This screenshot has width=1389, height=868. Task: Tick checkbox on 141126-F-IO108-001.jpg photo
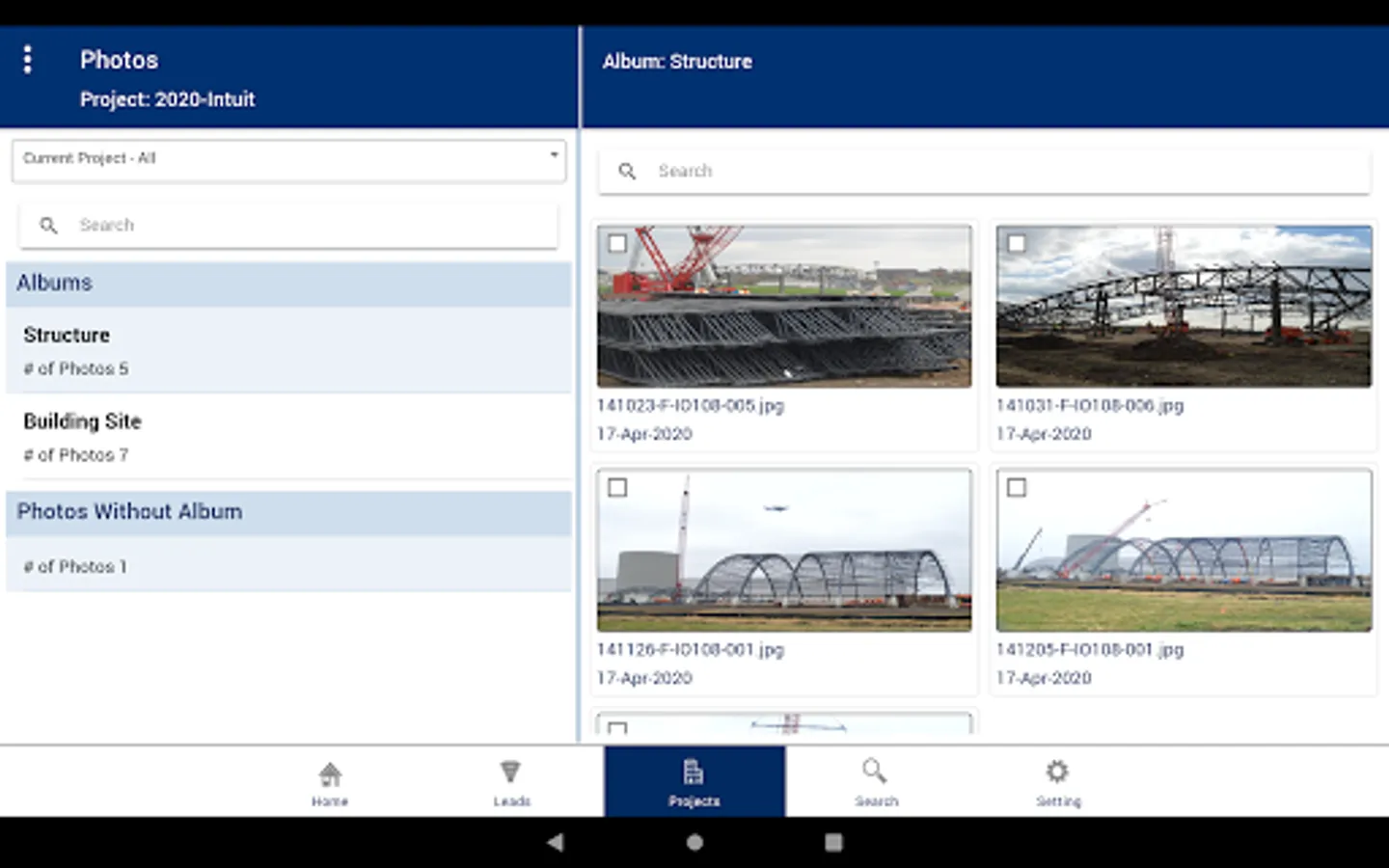click(x=617, y=488)
